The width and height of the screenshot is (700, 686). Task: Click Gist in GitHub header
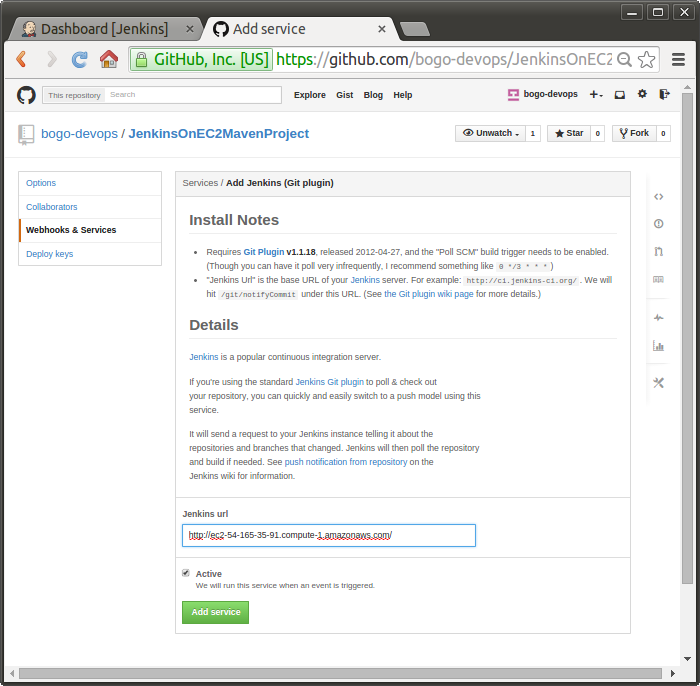click(344, 95)
